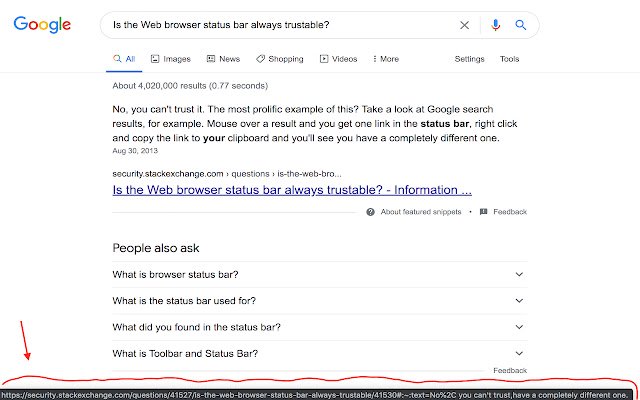Select the Shopping tab
The width and height of the screenshot is (640, 400).
pos(280,59)
